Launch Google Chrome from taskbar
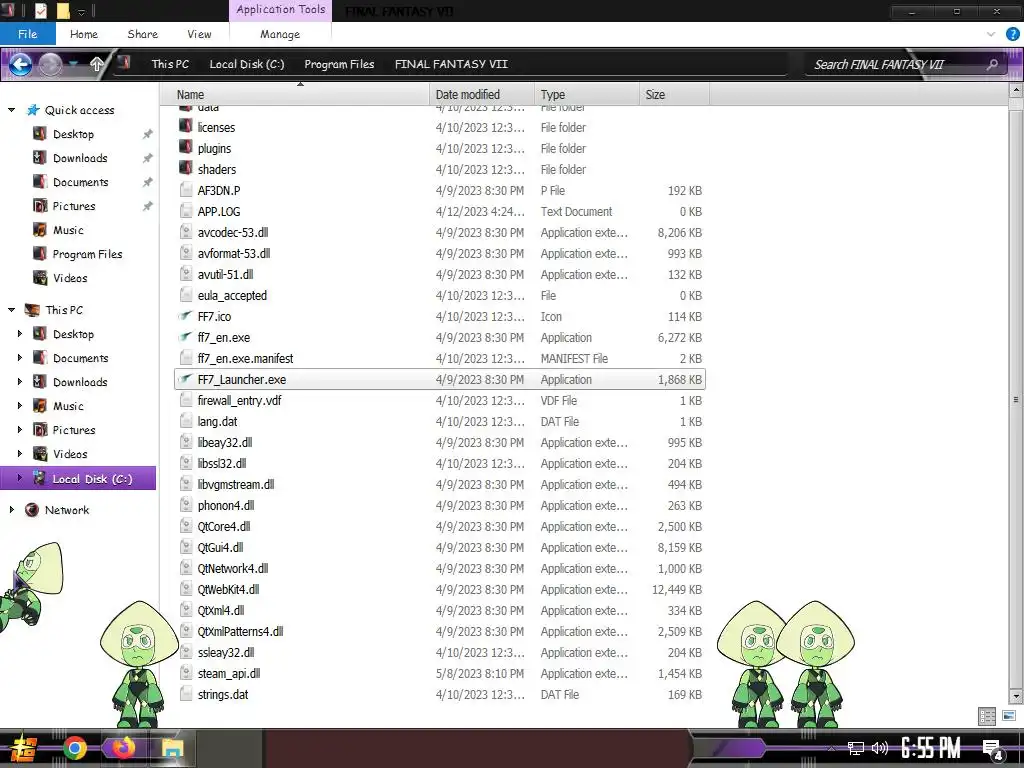 coord(74,748)
